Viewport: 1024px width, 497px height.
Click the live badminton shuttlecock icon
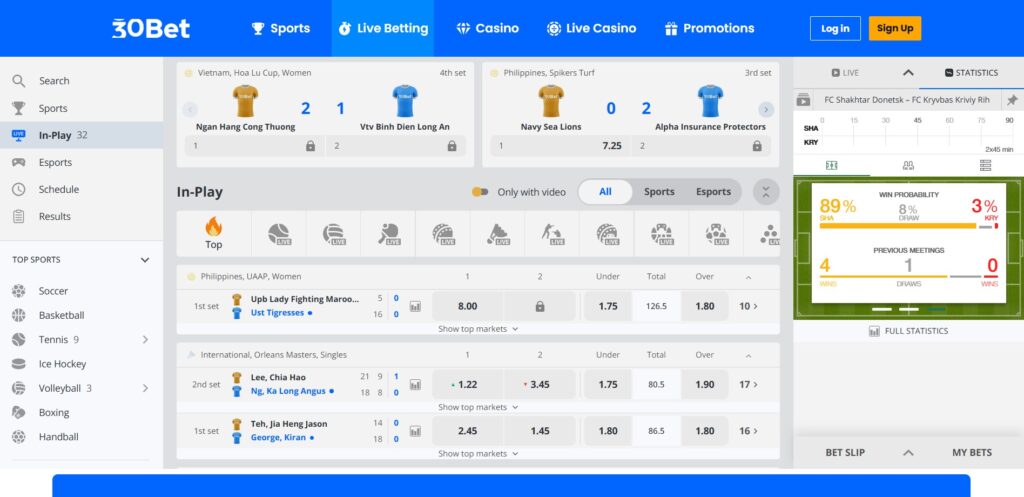497,234
